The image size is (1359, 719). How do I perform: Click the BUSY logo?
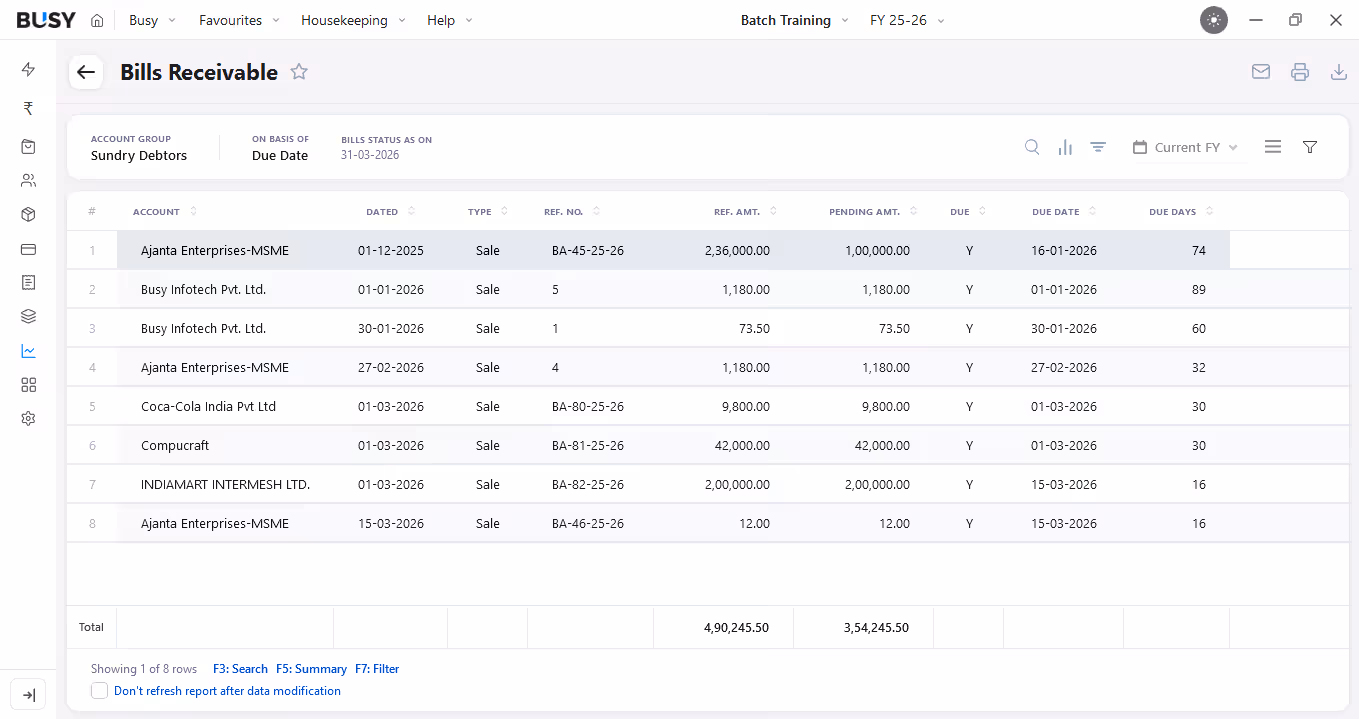tap(46, 20)
